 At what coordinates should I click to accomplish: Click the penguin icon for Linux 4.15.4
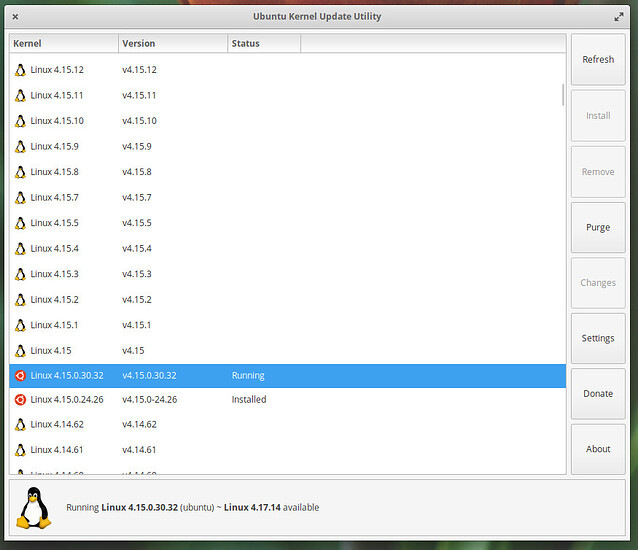tap(20, 249)
